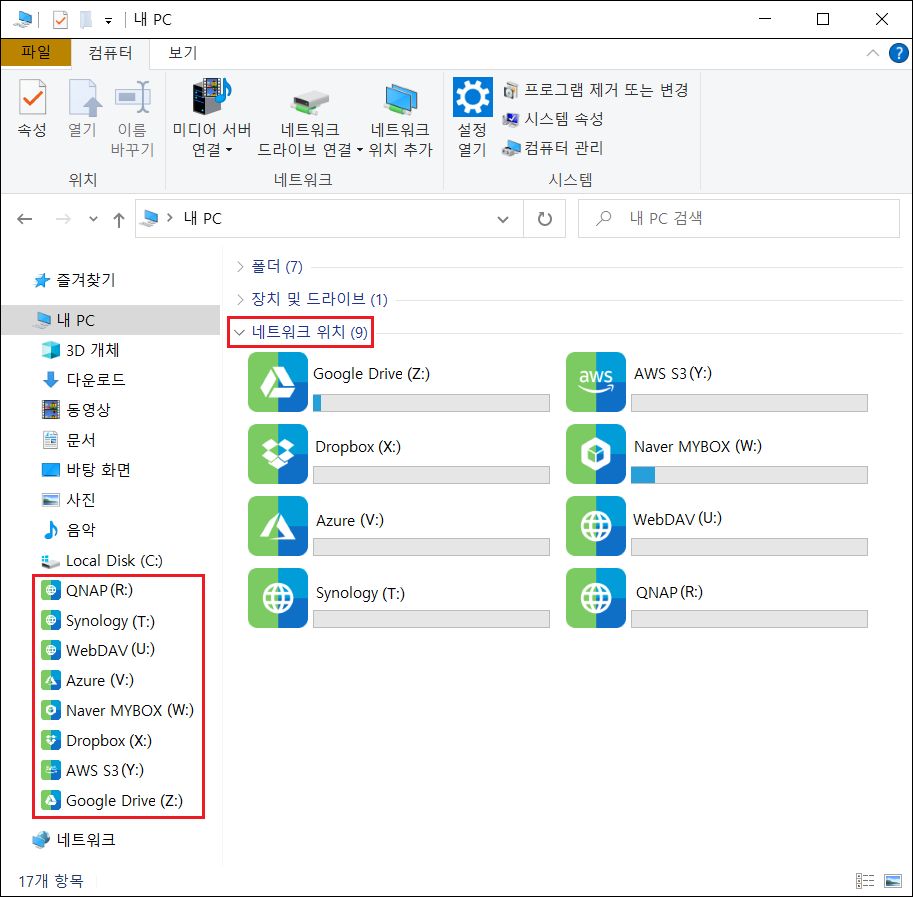Open the Synology (T:) drive icon in main pane
Screen dimensions: 913x897
278,598
